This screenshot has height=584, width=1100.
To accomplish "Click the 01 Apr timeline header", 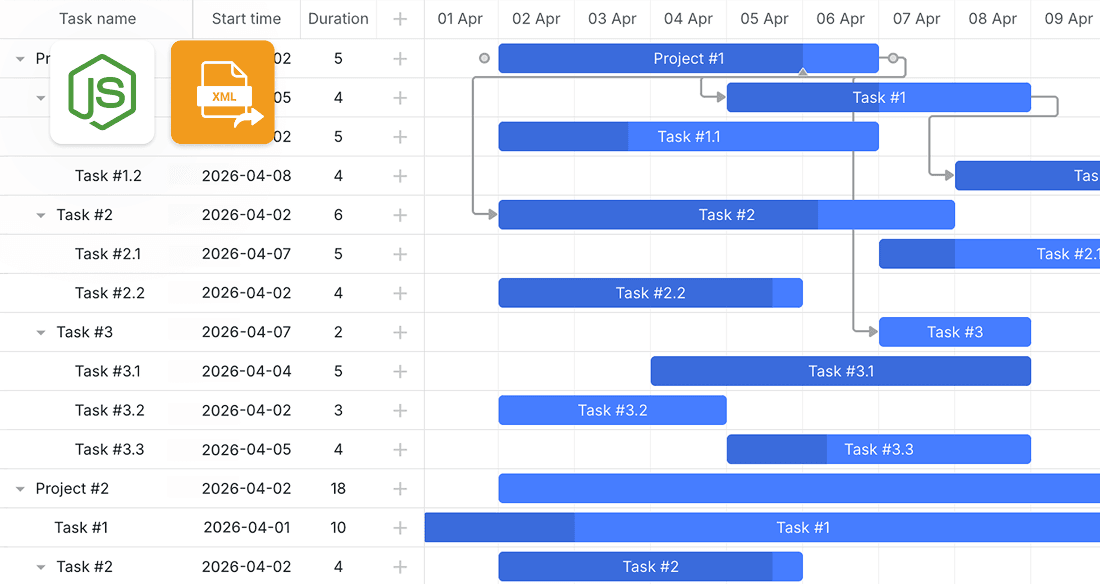I will point(460,19).
